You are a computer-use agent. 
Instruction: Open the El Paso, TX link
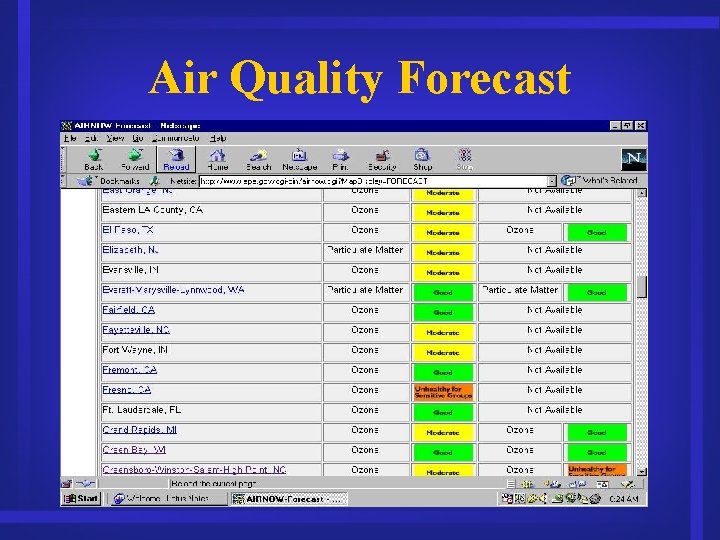(128, 230)
